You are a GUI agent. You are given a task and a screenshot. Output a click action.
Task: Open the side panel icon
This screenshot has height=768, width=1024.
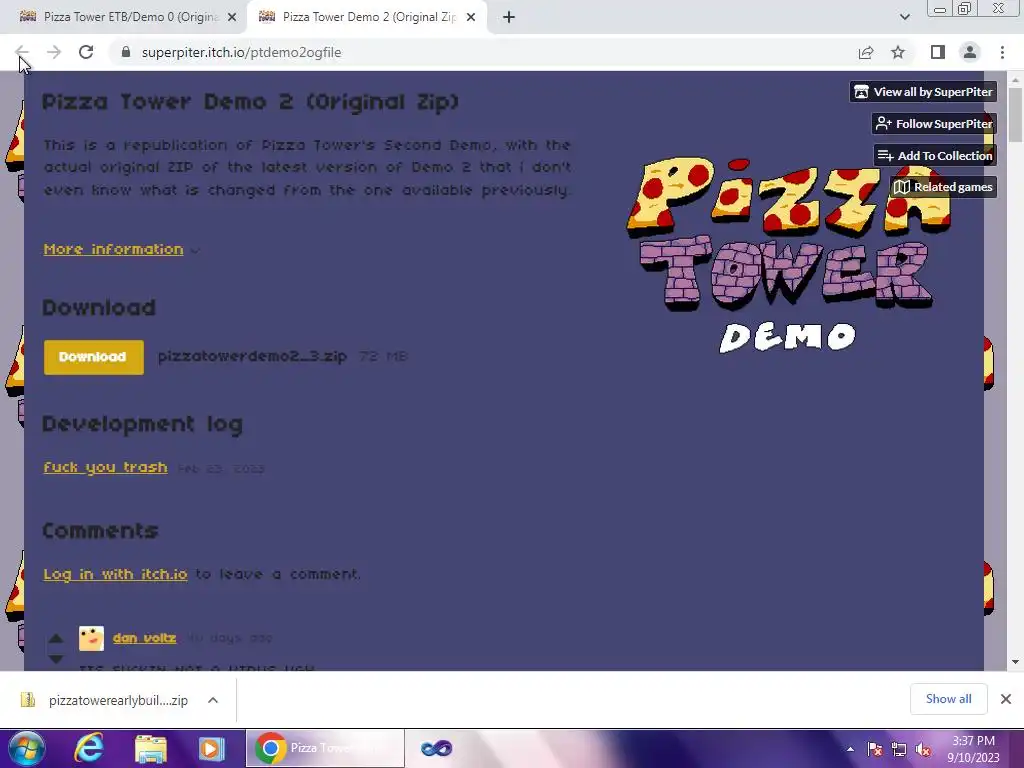click(x=938, y=52)
